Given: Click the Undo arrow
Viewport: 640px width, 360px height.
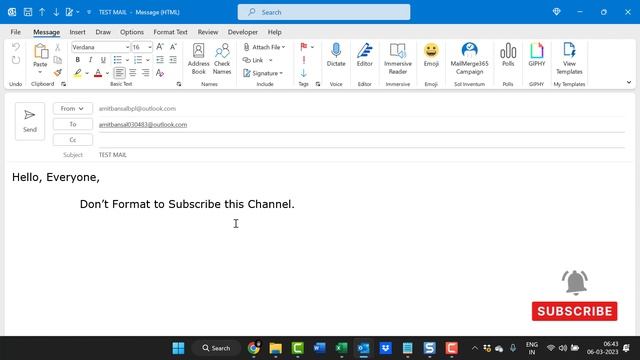Looking at the screenshot, I should coord(16,47).
